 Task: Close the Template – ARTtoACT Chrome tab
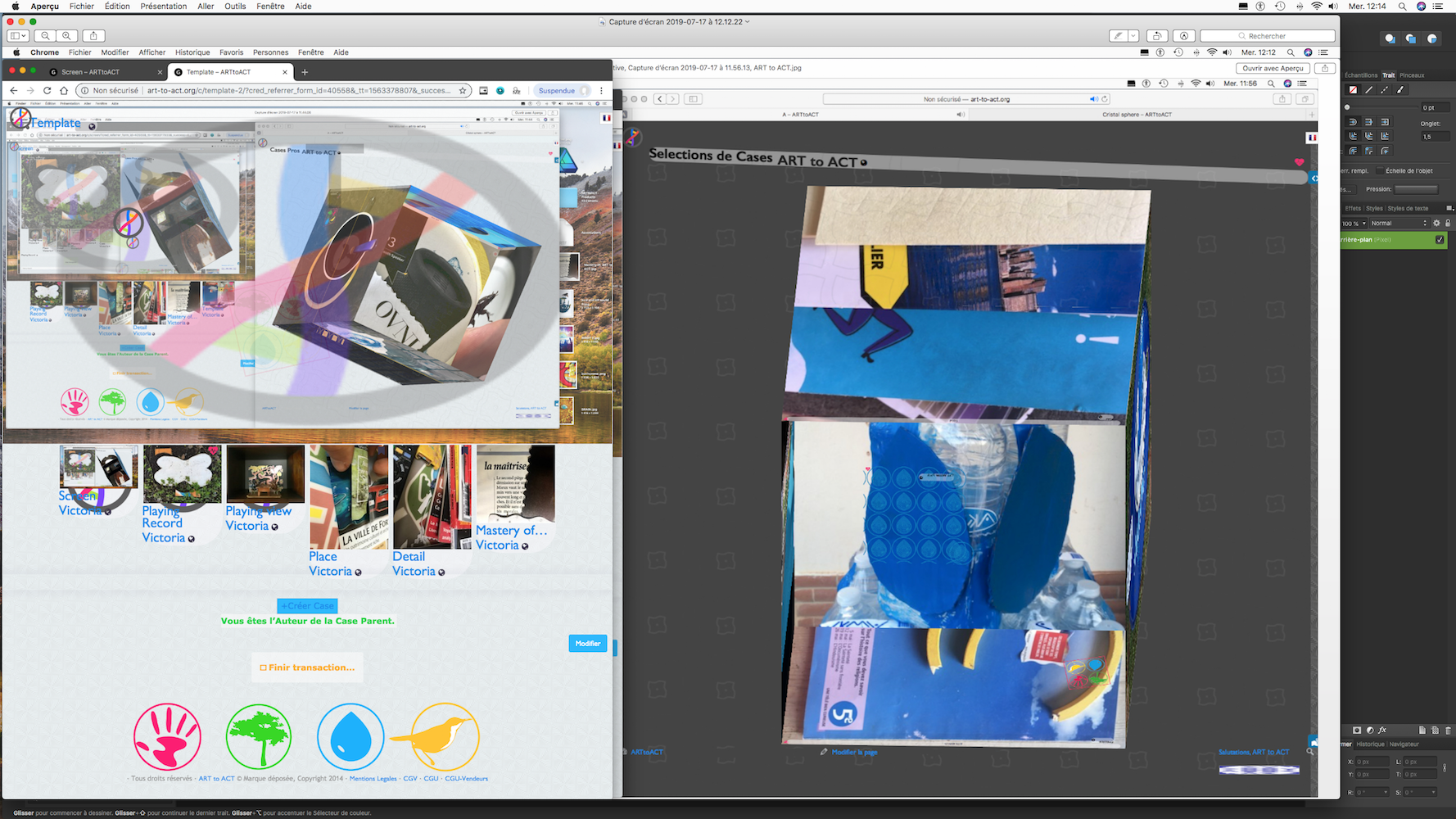(x=284, y=72)
